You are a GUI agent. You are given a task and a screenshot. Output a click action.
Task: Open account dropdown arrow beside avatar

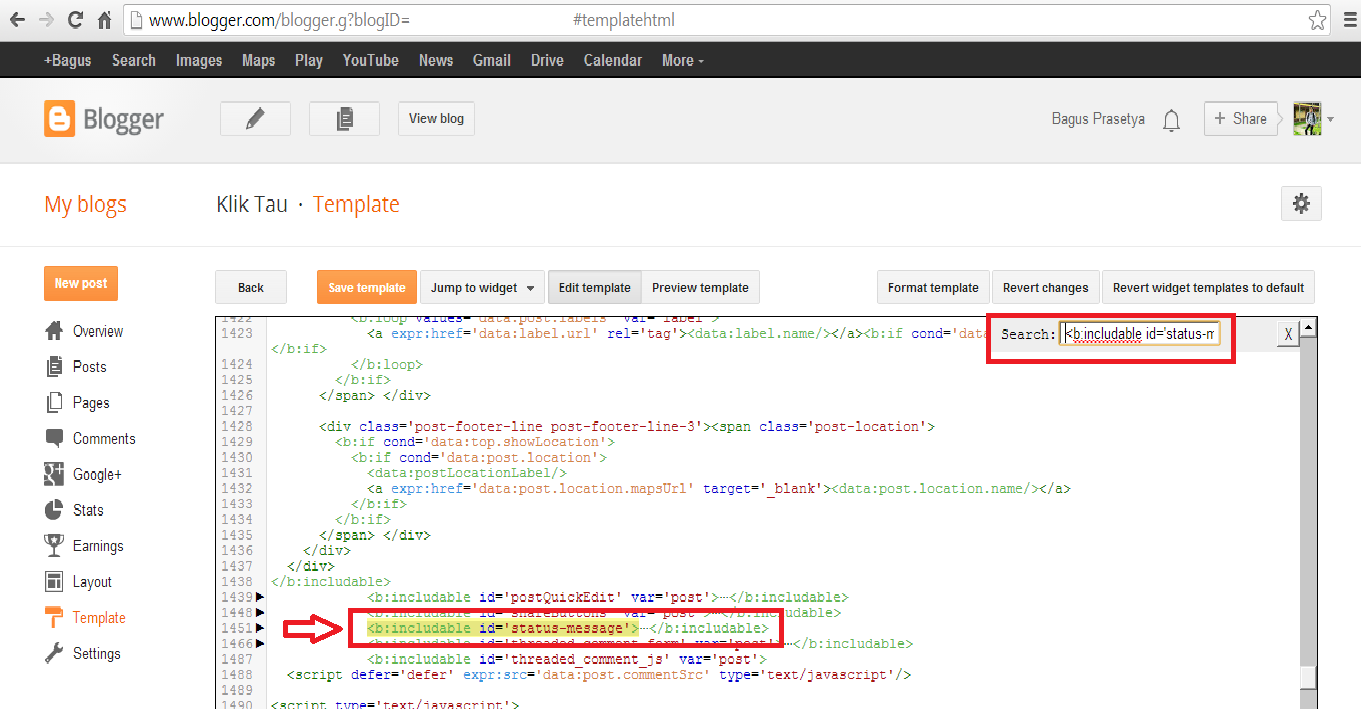[x=1330, y=119]
